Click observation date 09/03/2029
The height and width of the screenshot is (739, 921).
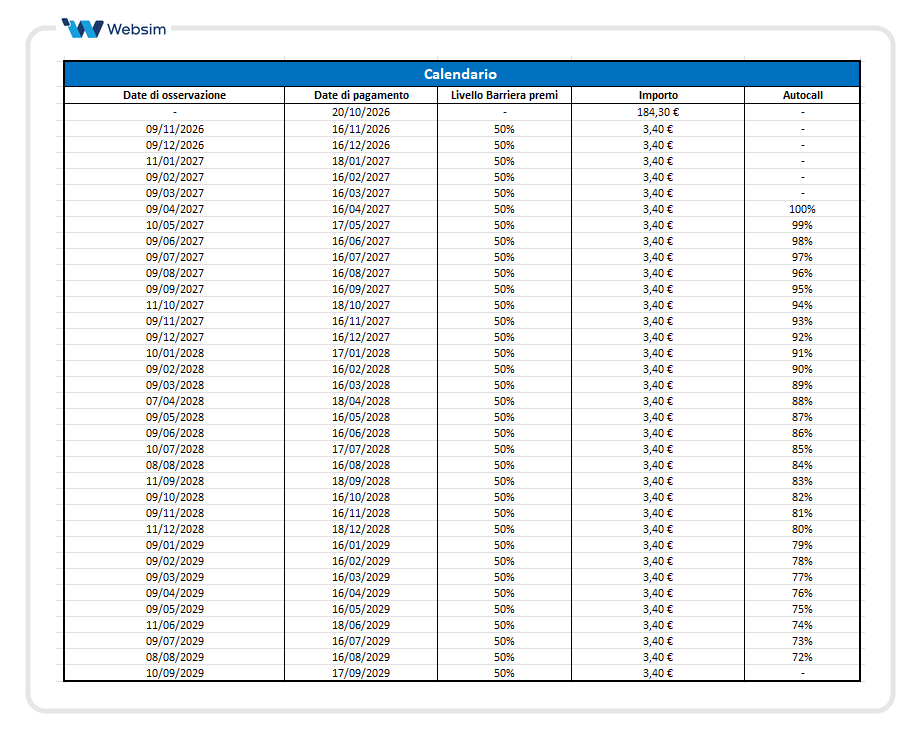pos(174,577)
